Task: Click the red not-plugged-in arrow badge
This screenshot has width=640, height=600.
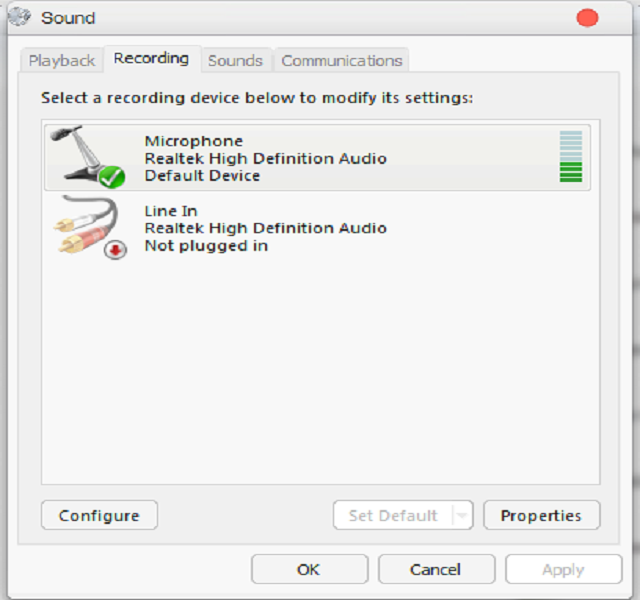Action: click(116, 249)
